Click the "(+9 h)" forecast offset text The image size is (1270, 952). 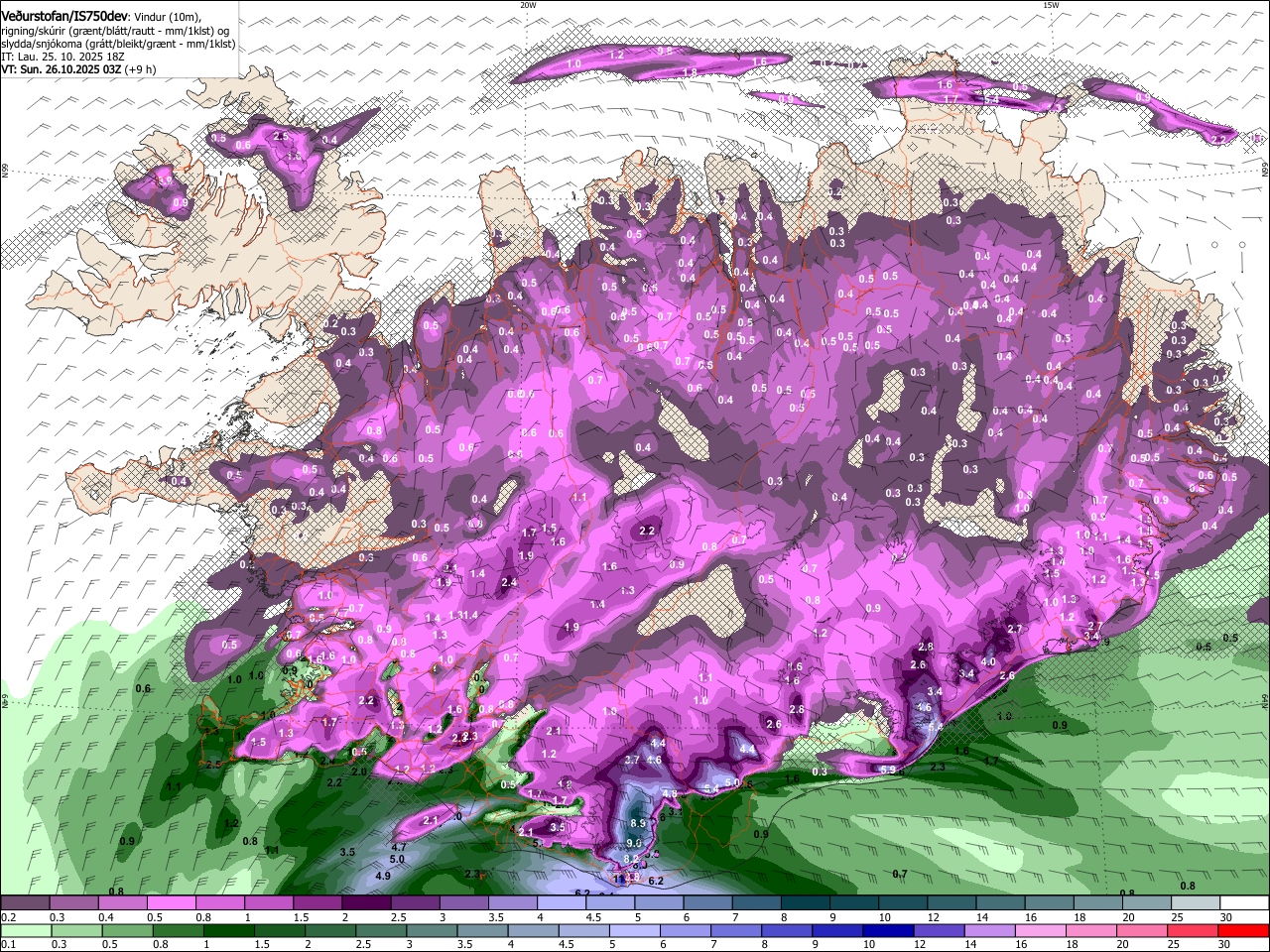[140, 69]
